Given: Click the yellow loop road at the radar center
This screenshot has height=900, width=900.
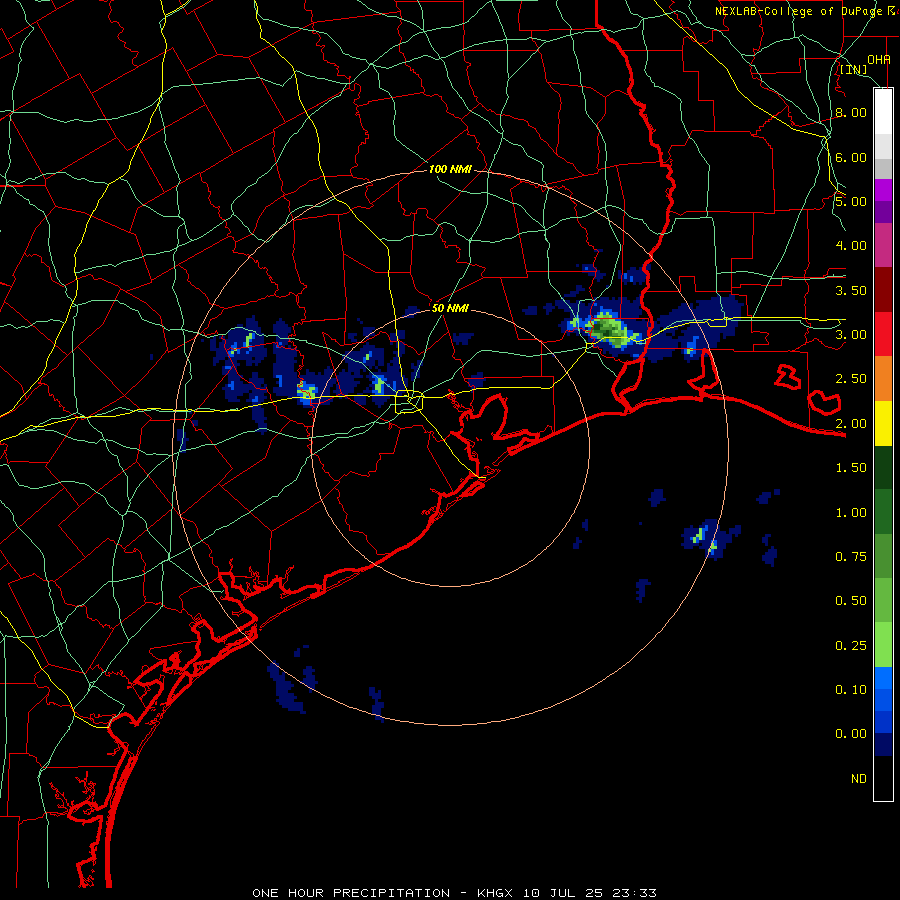Looking at the screenshot, I should click(x=409, y=401).
